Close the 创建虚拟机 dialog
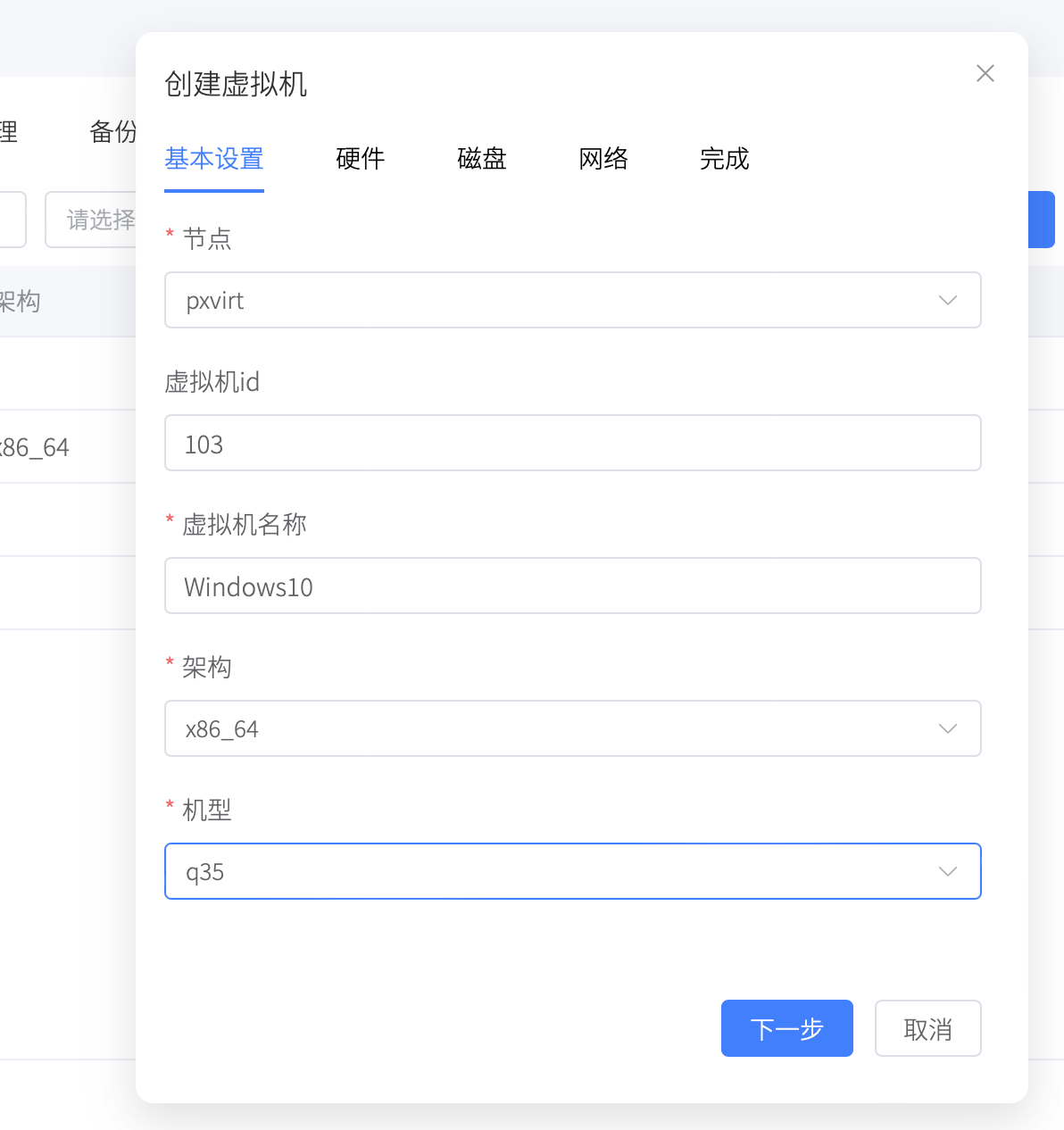Screen dimensions: 1064x1130 [x=985, y=73]
